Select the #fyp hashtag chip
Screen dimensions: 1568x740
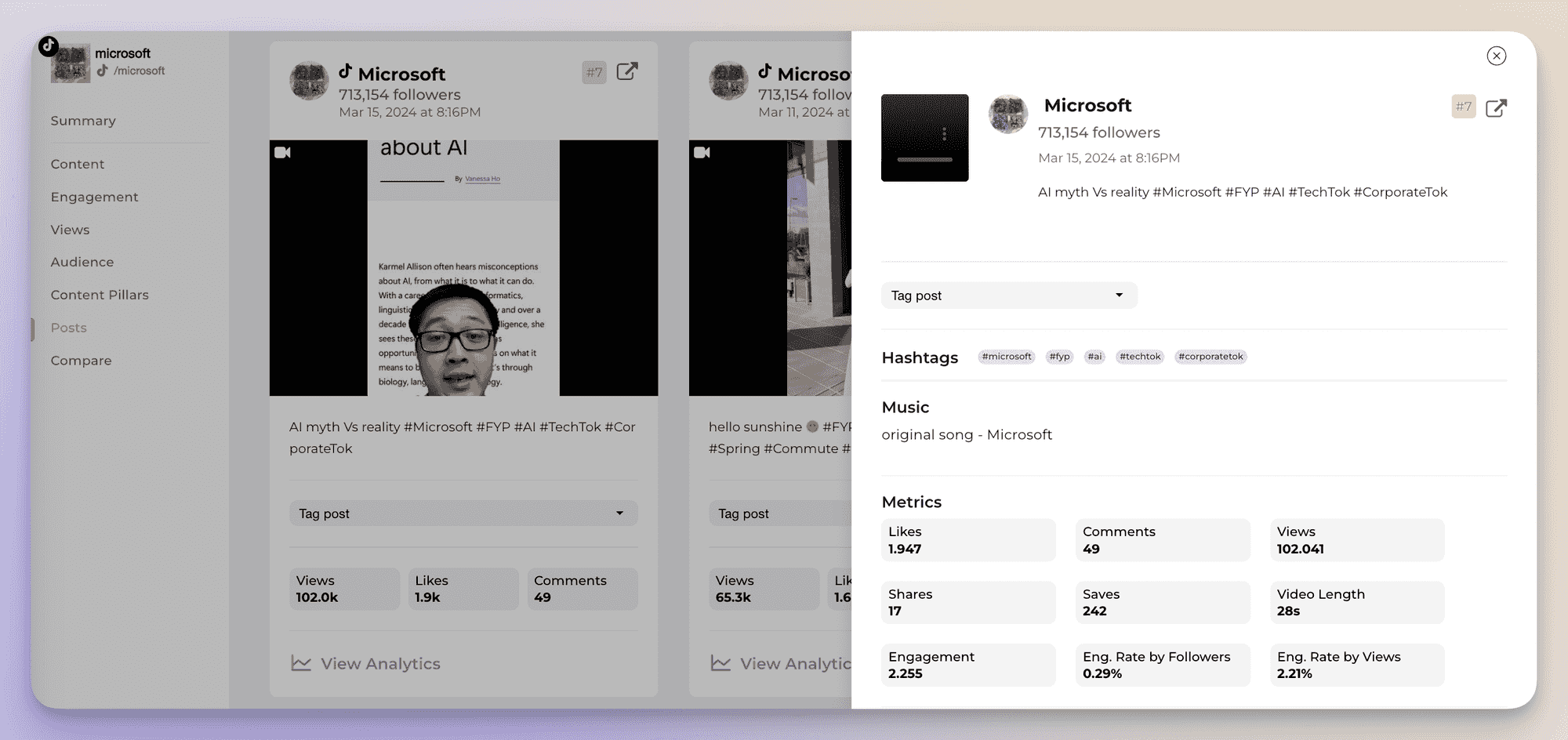[1059, 357]
